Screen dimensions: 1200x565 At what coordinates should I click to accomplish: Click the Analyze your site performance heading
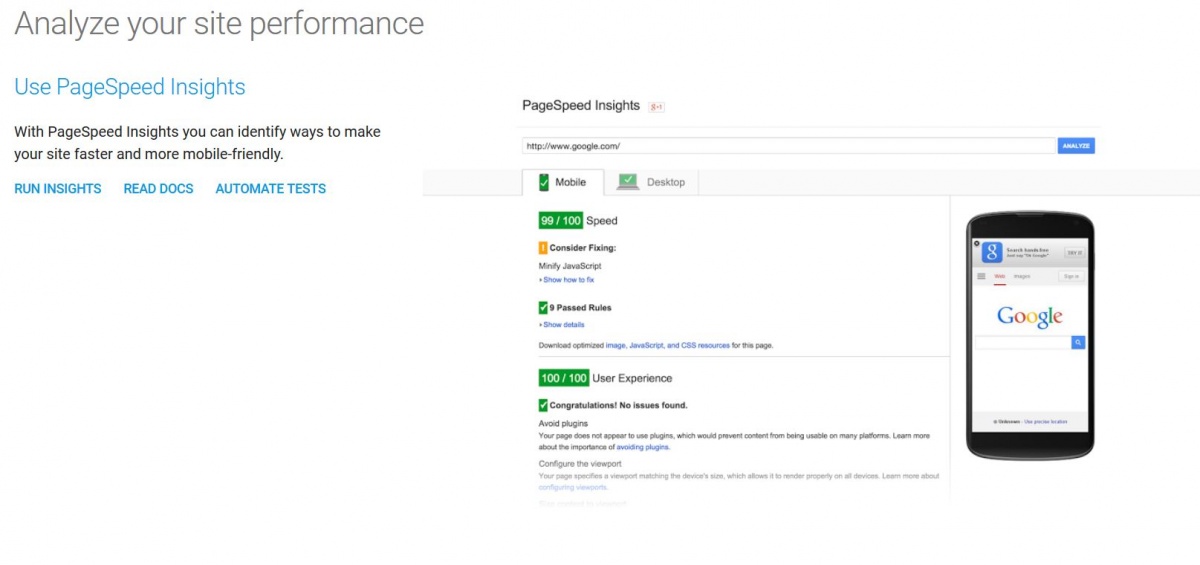tap(219, 22)
